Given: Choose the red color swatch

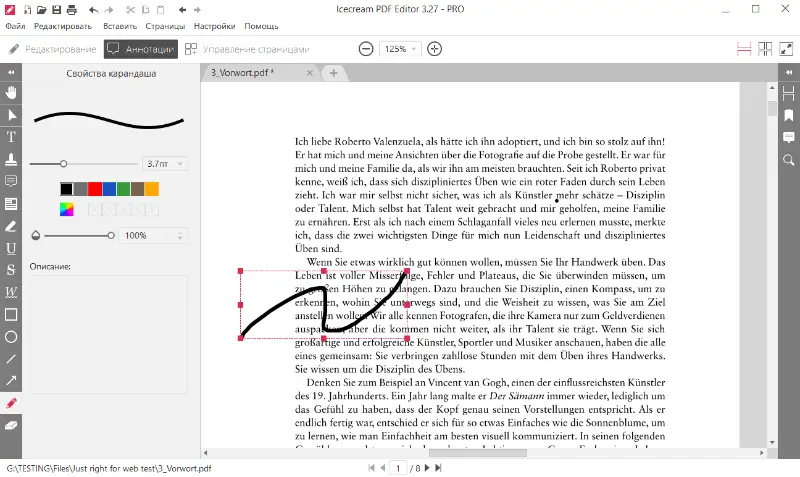Looking at the screenshot, I should (95, 189).
